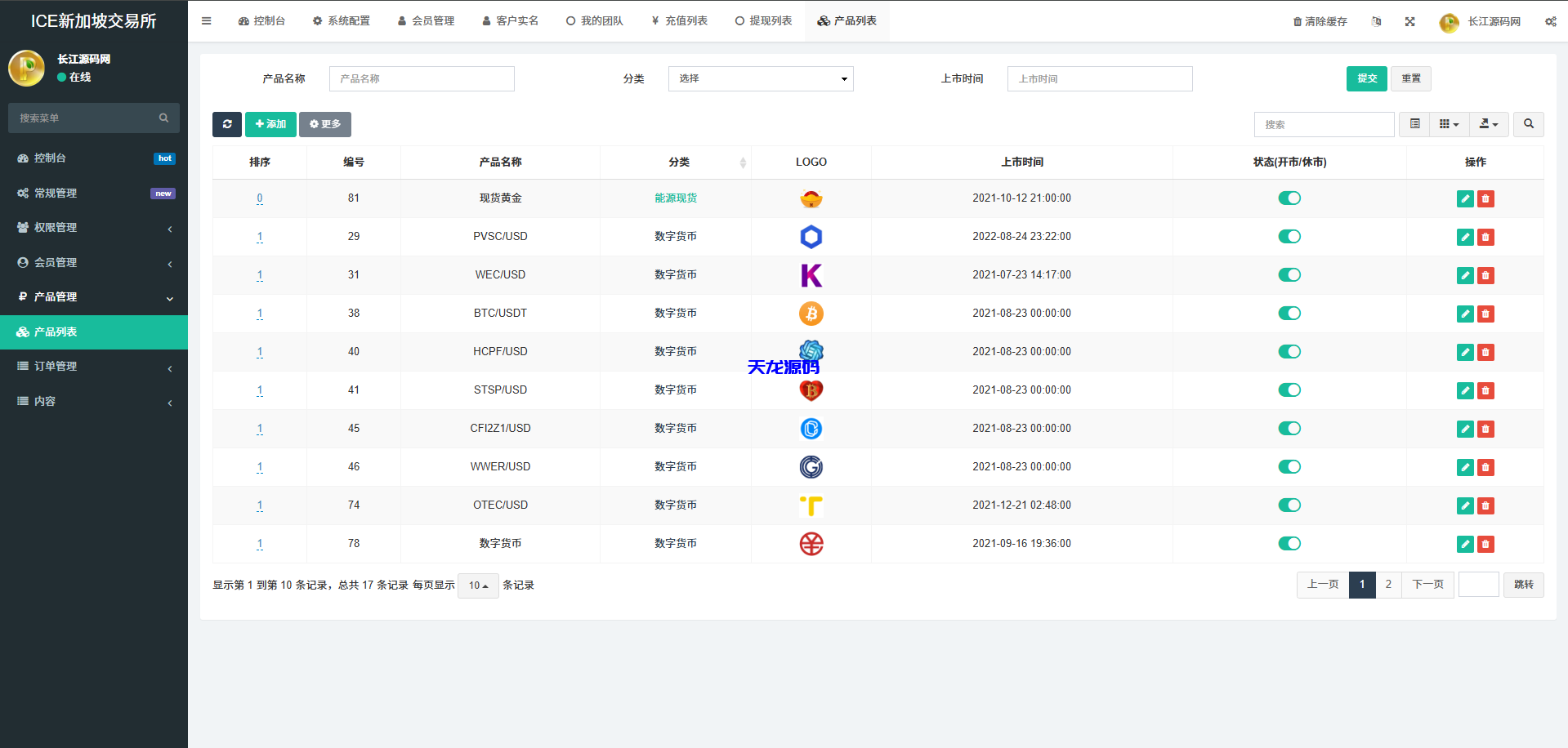Toggle market status for 现货黄金
The width and height of the screenshot is (1568, 748).
tap(1289, 198)
